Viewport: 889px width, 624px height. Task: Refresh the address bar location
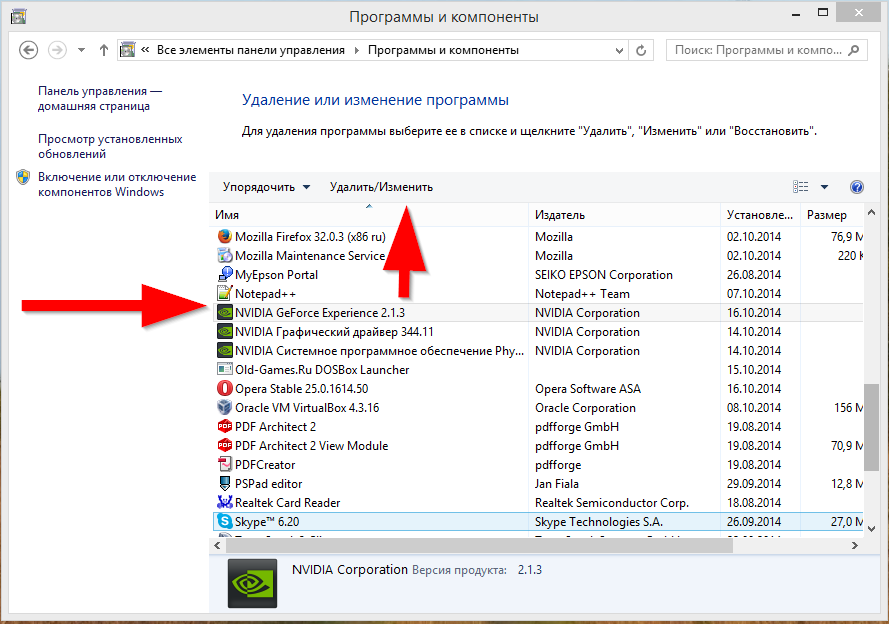pos(641,50)
